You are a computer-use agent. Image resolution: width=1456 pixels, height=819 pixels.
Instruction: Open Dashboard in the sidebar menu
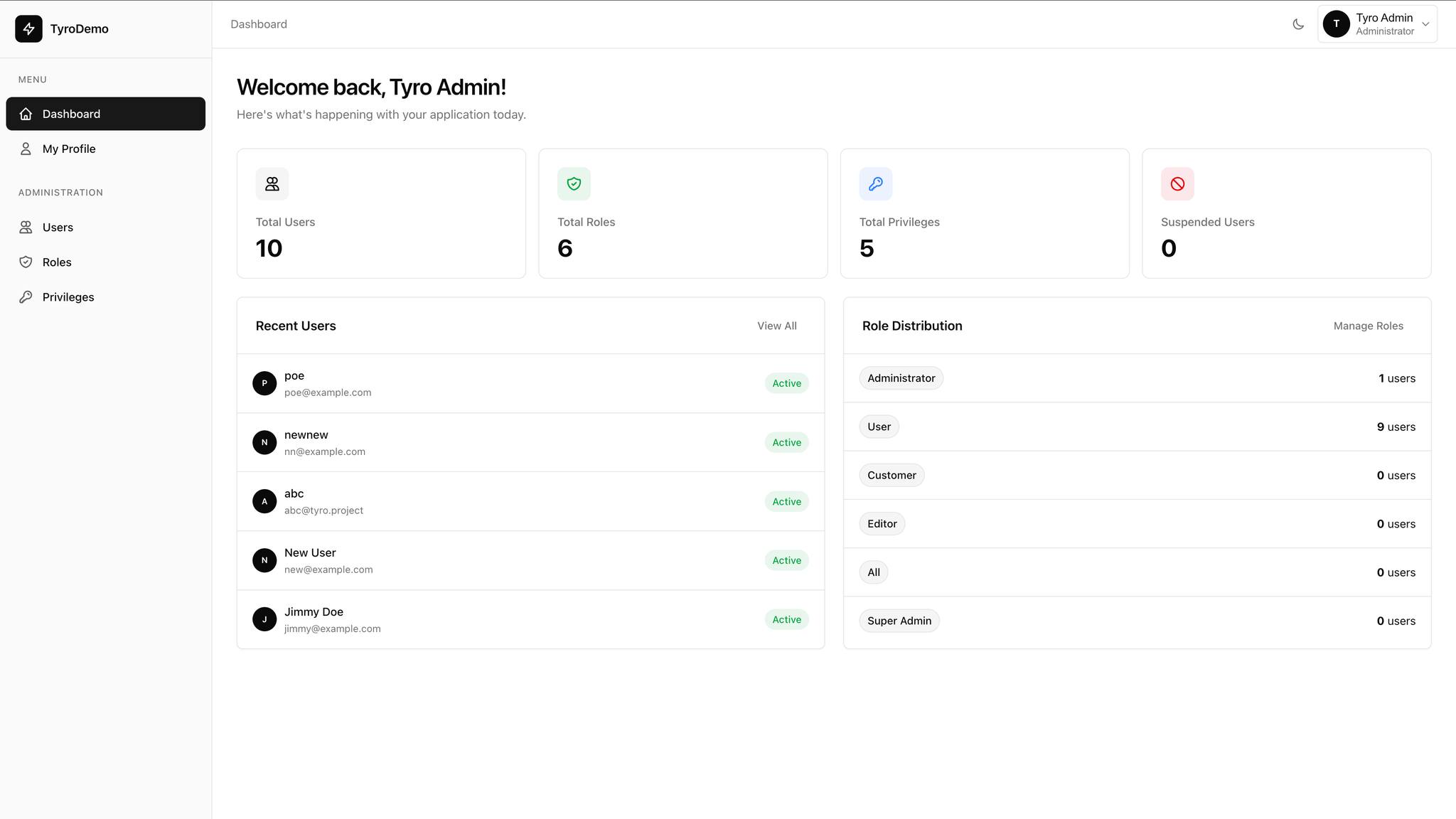tap(106, 114)
